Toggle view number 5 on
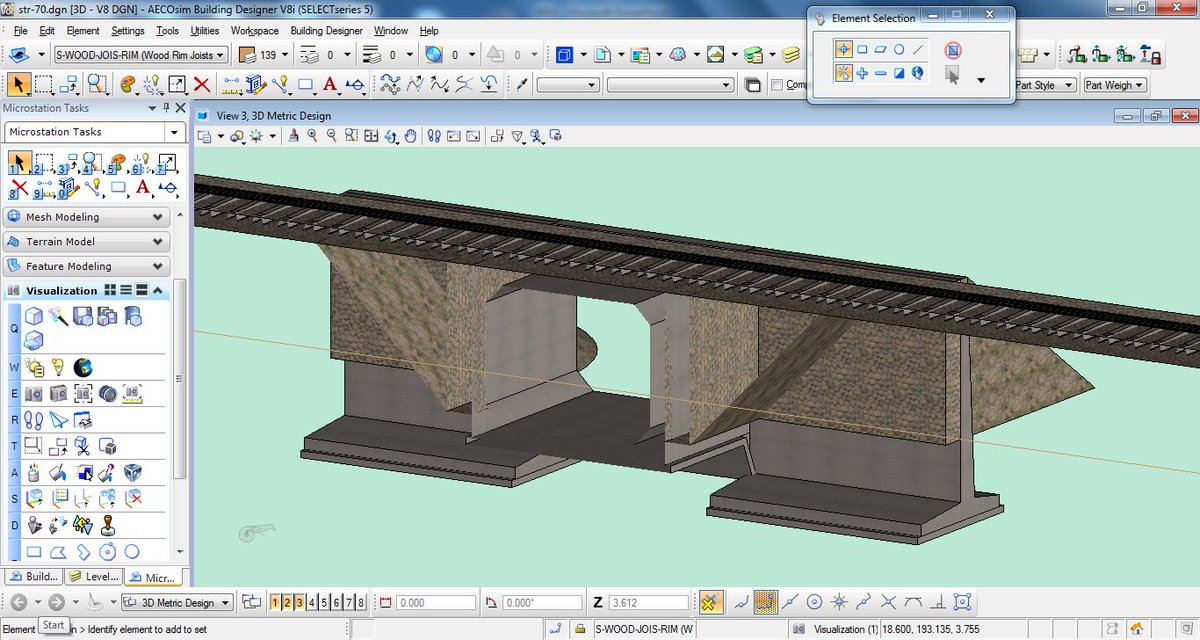This screenshot has height=640, width=1200. 323,602
